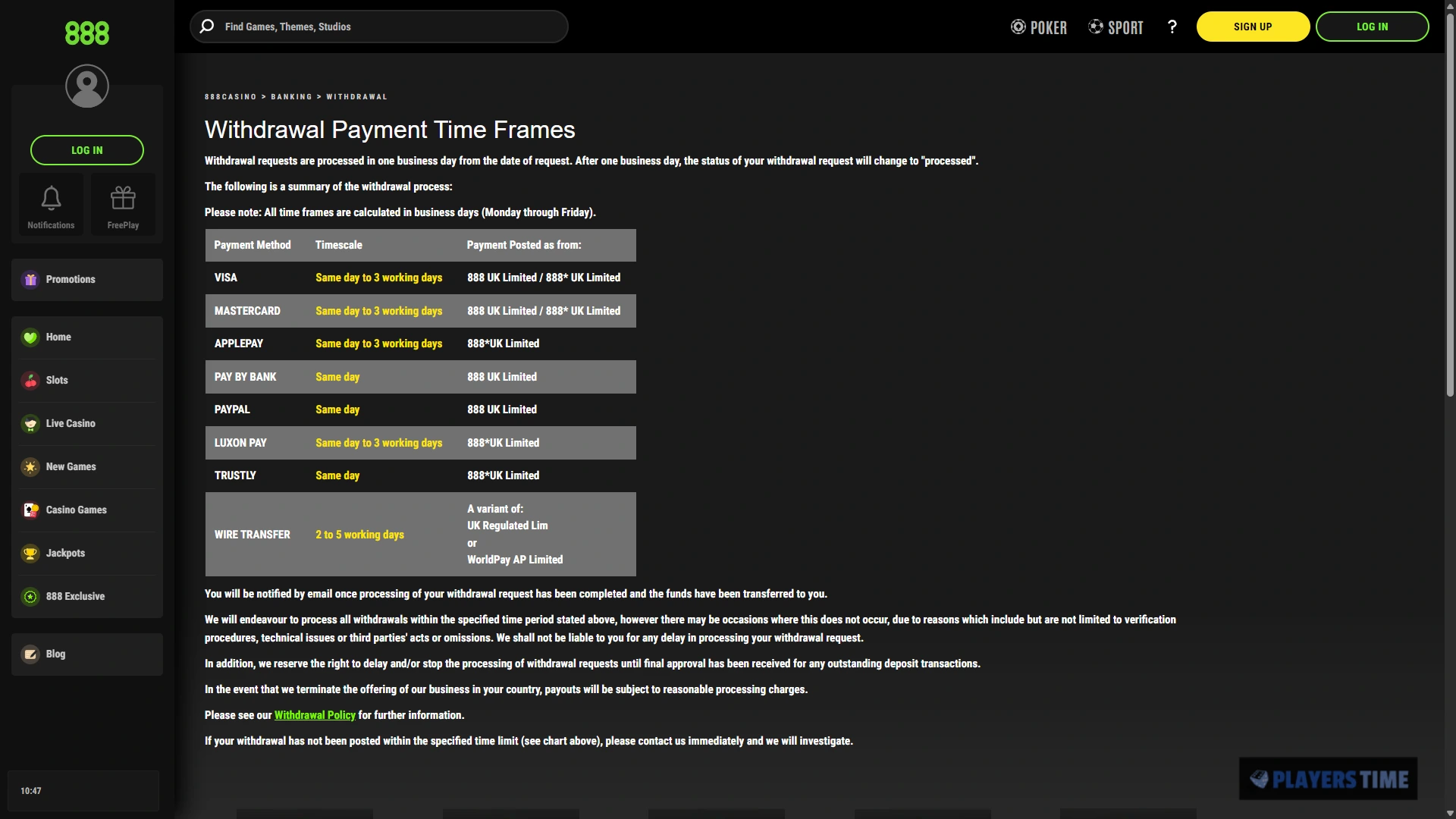This screenshot has height=819, width=1456.
Task: Open the POKER link text
Action: (1048, 28)
